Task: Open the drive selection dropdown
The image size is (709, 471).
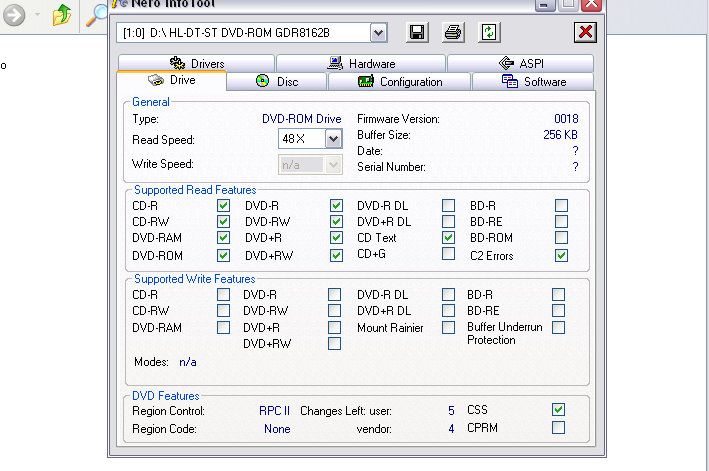Action: [378, 33]
